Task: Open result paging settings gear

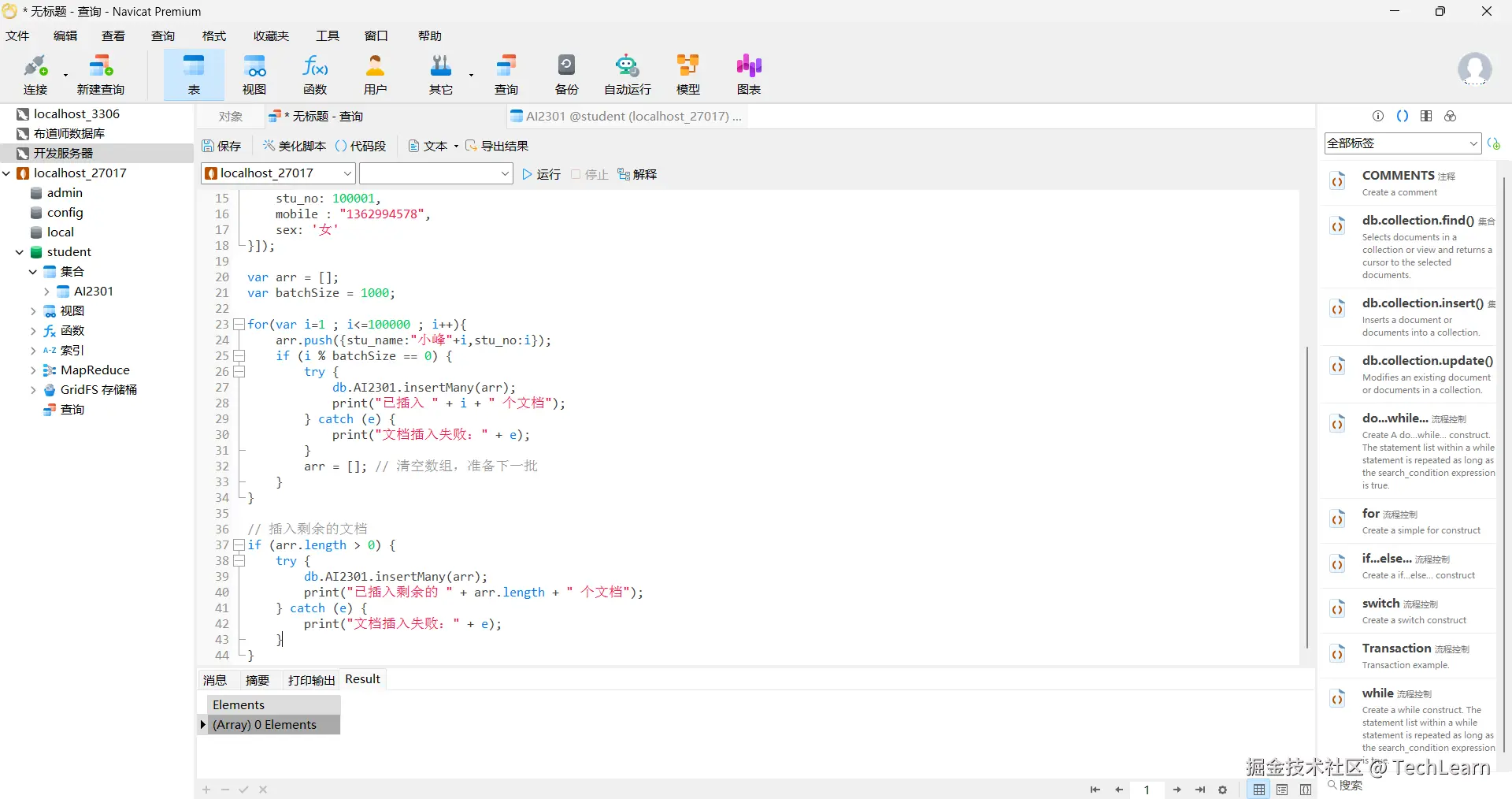Action: pos(1223,790)
